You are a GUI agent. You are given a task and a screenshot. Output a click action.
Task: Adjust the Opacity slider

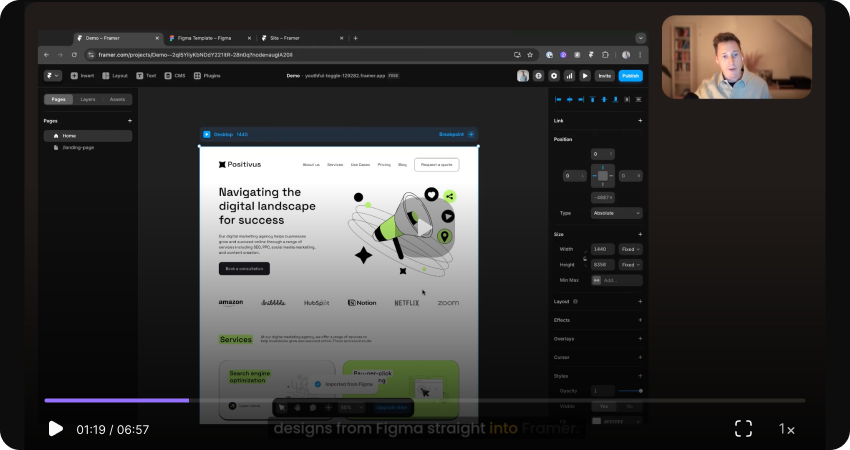[630, 391]
